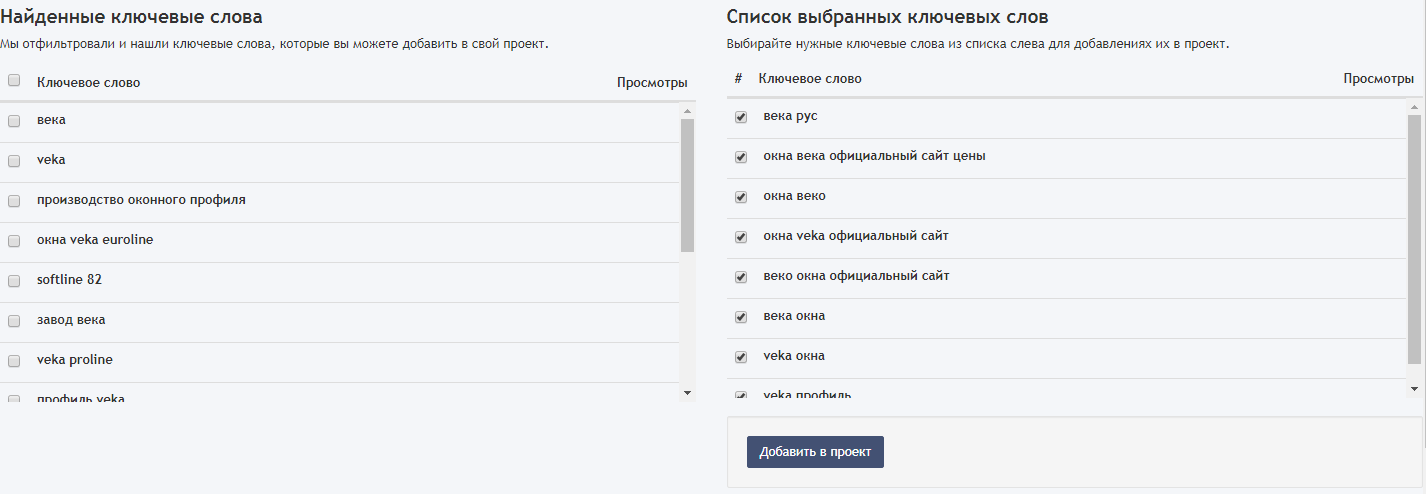This screenshot has width=1426, height=494.
Task: Deselect the 'окна веко' checkbox
Action: pos(741,197)
